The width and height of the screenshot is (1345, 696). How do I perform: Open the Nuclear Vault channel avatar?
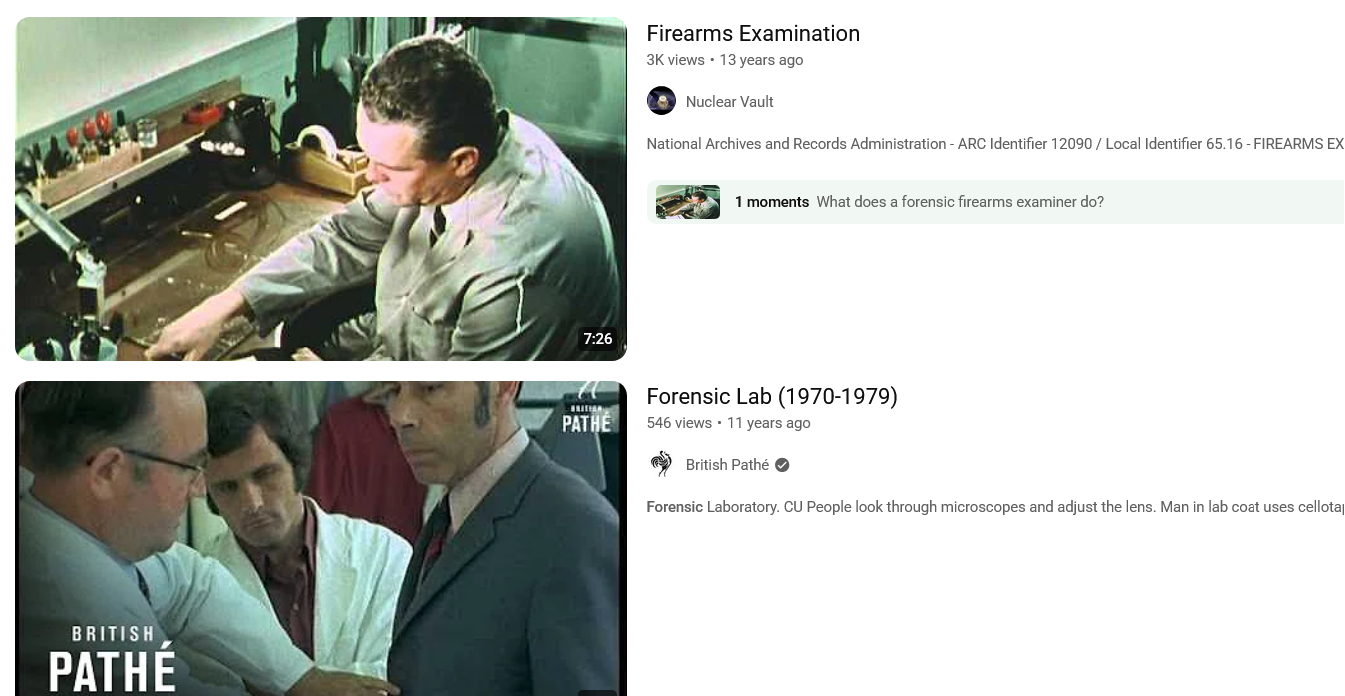661,101
